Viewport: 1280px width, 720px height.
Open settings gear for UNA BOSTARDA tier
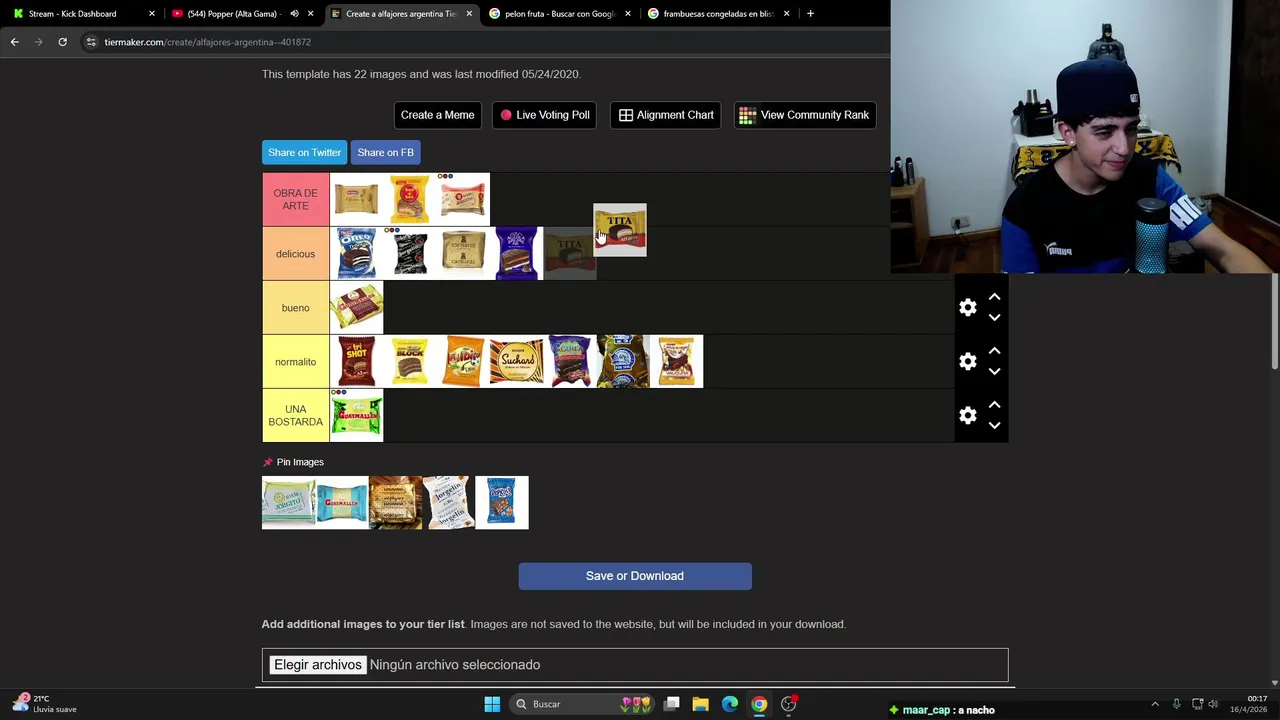pyautogui.click(x=967, y=416)
